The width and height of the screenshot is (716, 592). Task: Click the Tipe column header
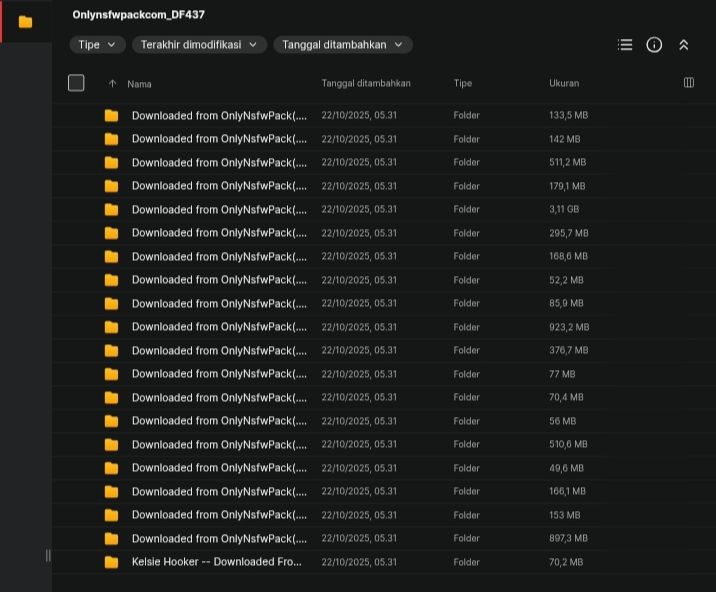click(463, 83)
